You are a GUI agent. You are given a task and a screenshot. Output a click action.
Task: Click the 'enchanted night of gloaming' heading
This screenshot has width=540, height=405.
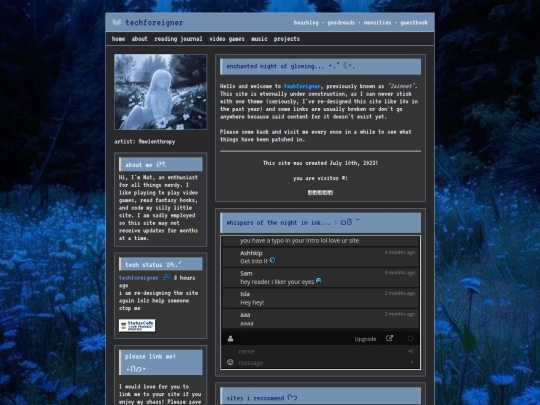[x=320, y=66]
